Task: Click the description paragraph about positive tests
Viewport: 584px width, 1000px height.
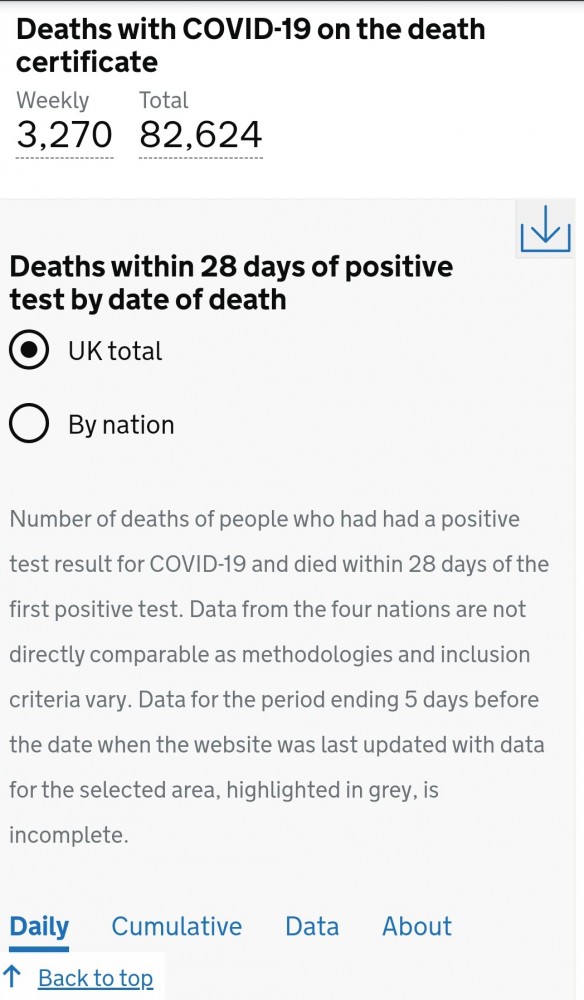Action: coord(279,677)
